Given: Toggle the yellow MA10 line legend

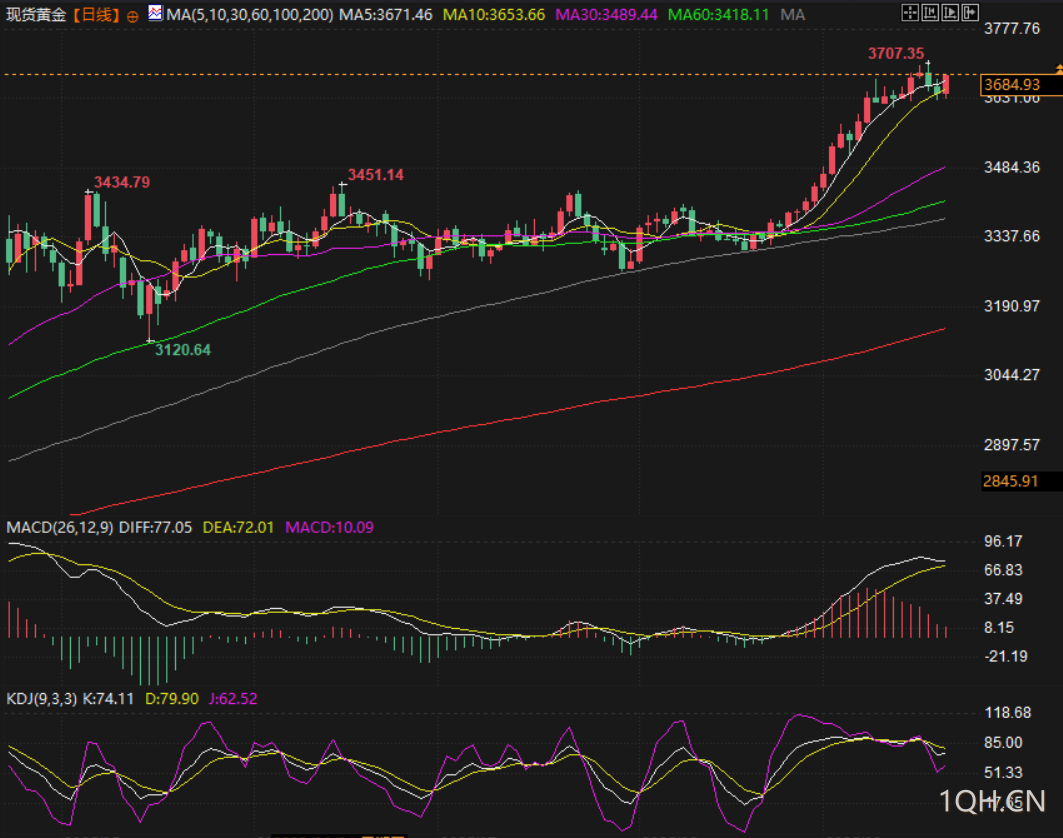Looking at the screenshot, I should click(493, 15).
